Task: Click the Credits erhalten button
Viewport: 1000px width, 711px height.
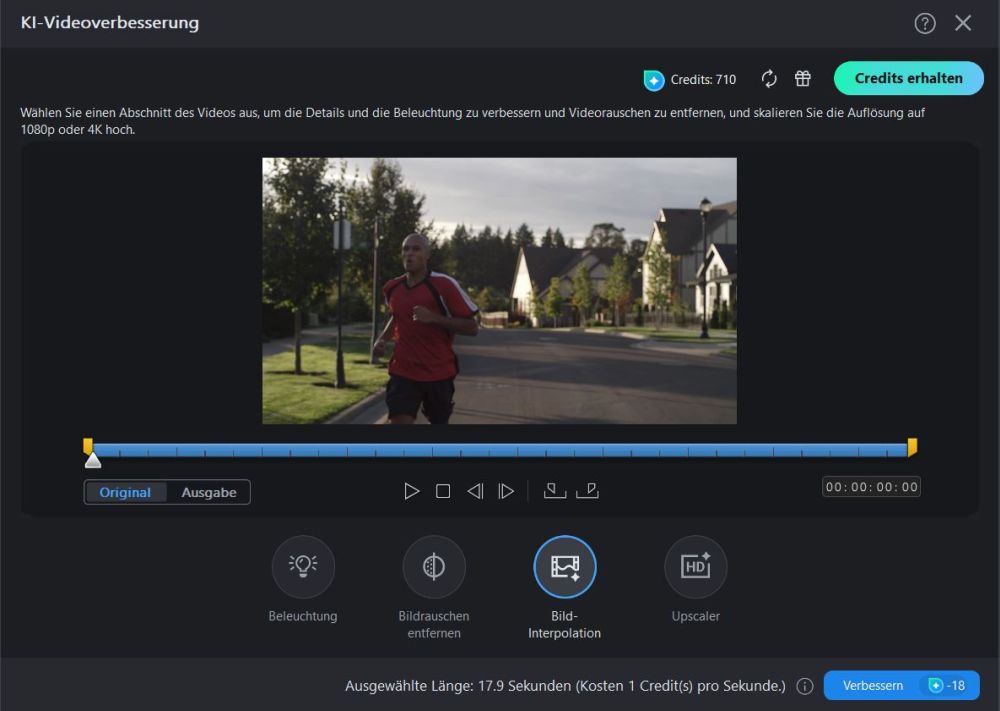Action: coord(908,78)
